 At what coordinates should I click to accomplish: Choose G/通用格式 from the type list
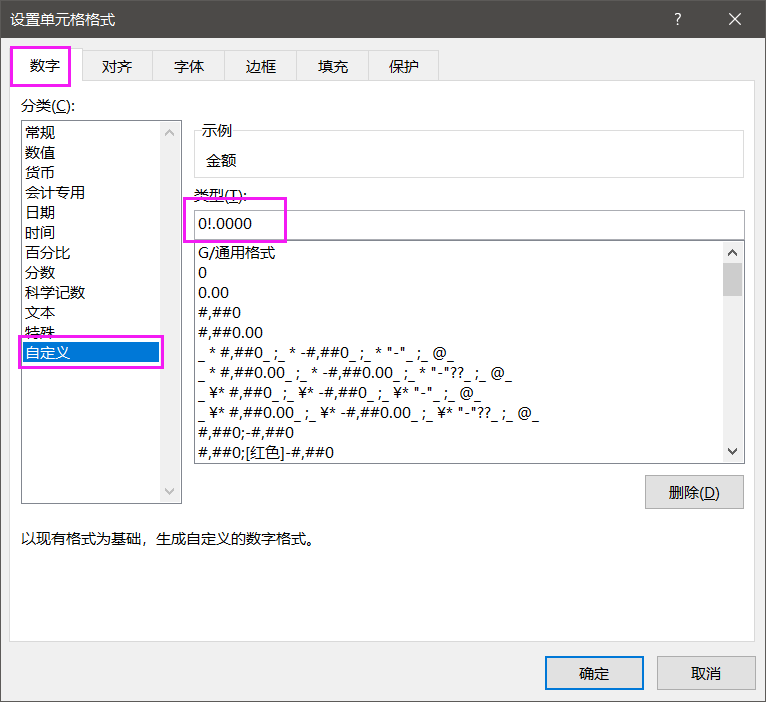(459, 253)
